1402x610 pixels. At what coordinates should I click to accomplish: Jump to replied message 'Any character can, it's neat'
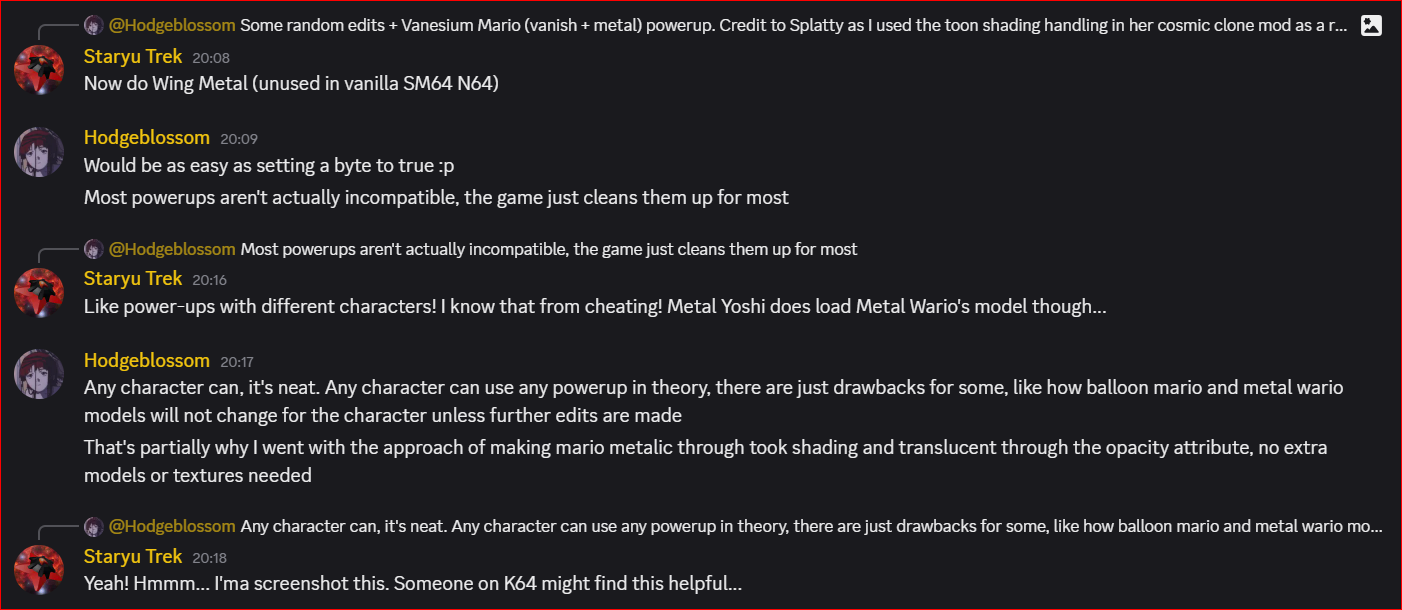click(810, 526)
